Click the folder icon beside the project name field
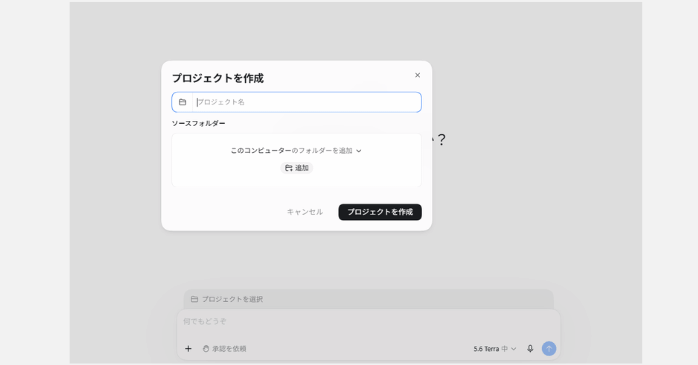698x365 pixels. [183, 102]
